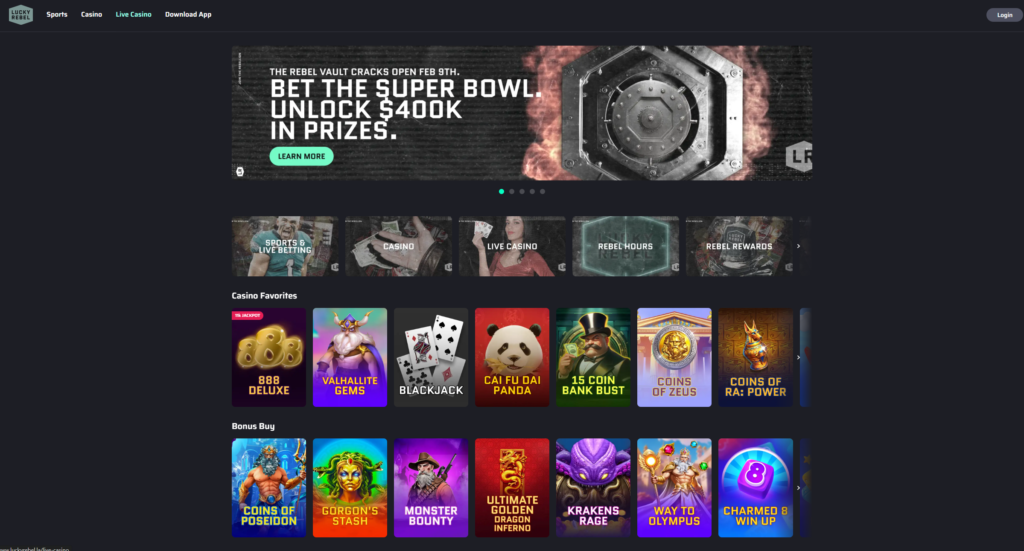Open the Blackjack card game tile

431,357
